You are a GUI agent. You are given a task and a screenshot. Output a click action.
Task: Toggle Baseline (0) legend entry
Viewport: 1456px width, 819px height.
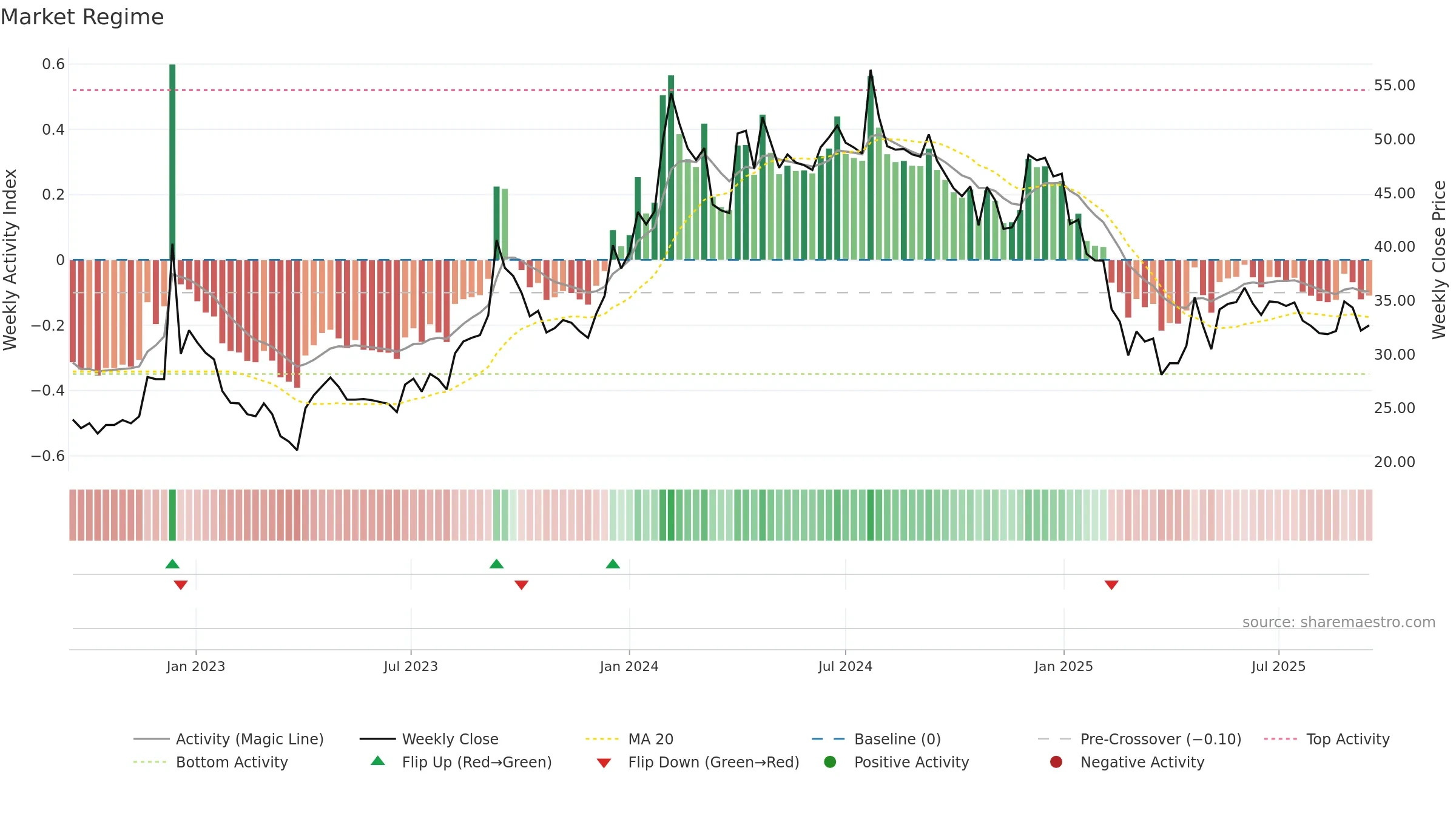click(876, 739)
